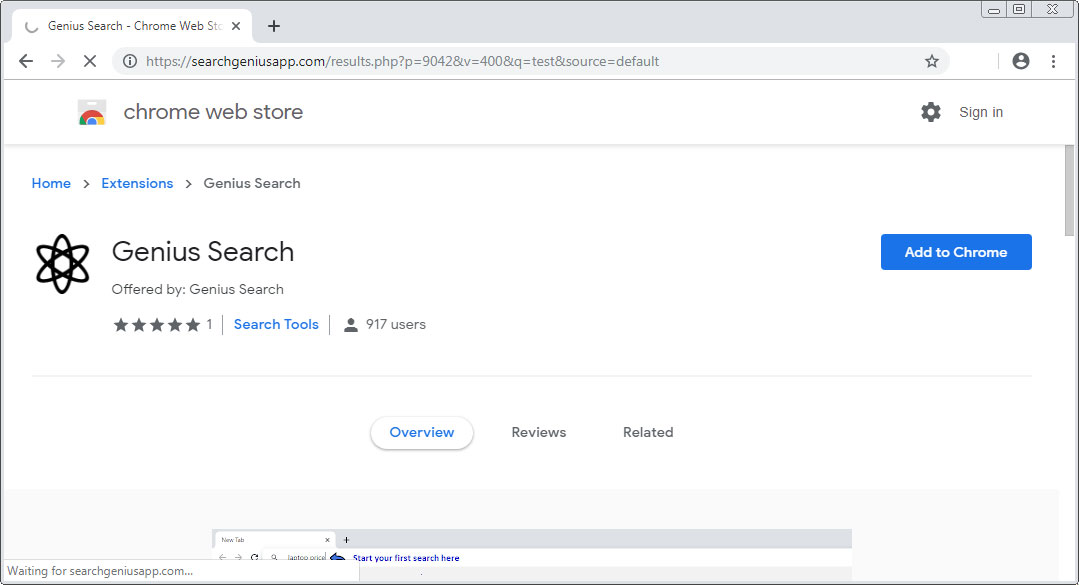Click inside the address bar

point(500,61)
